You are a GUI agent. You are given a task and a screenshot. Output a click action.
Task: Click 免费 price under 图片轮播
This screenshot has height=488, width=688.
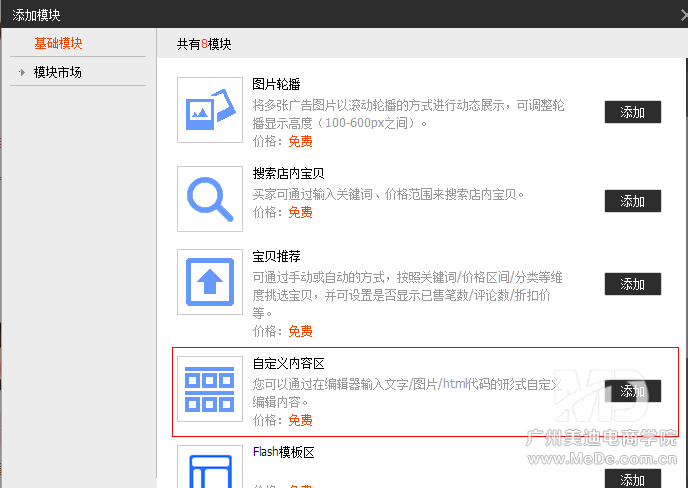[301, 141]
